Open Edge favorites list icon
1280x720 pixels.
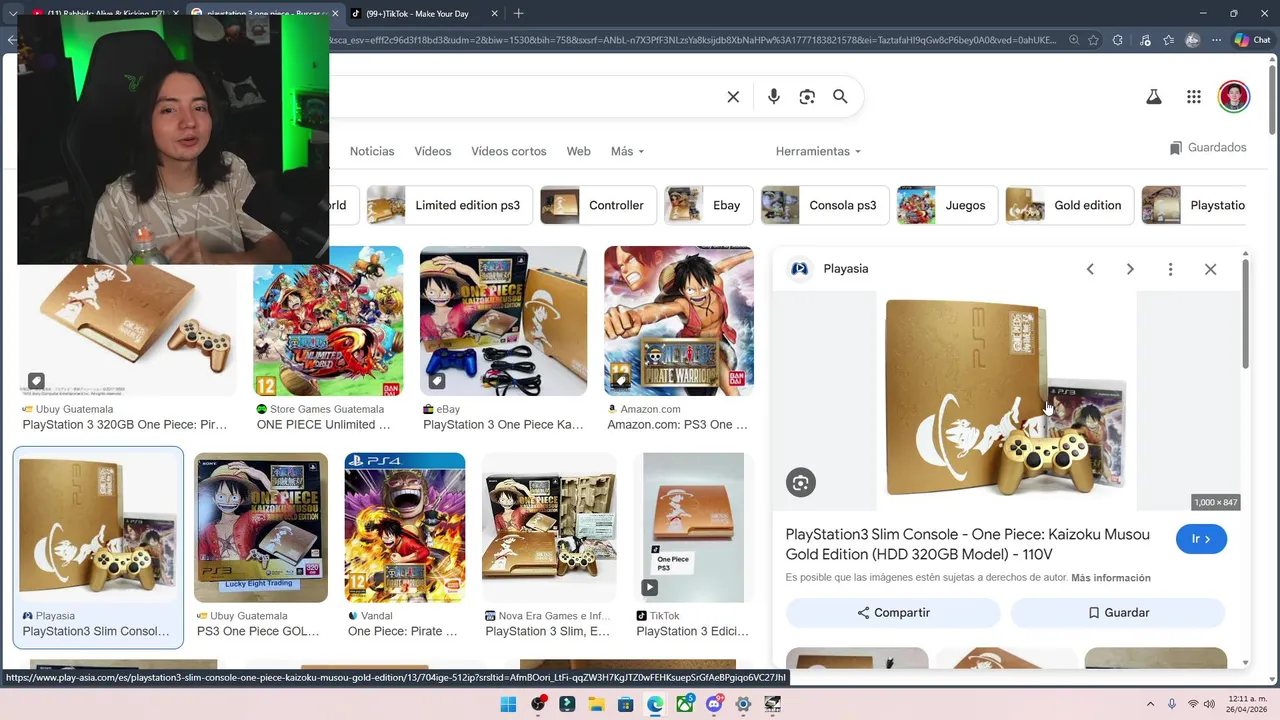1168,41
